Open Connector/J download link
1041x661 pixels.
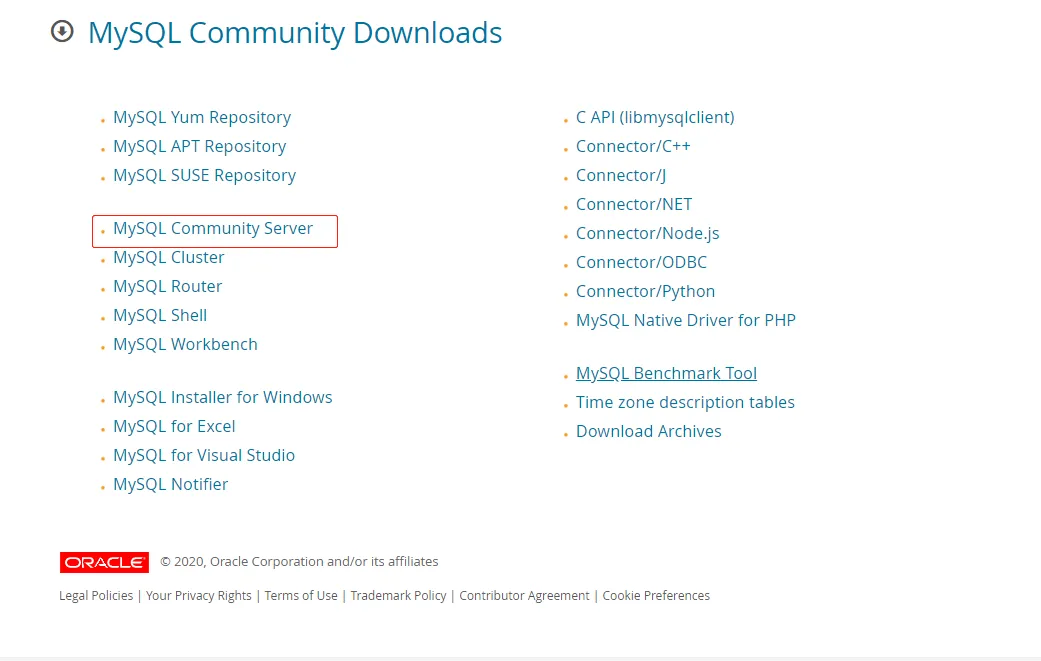620,176
